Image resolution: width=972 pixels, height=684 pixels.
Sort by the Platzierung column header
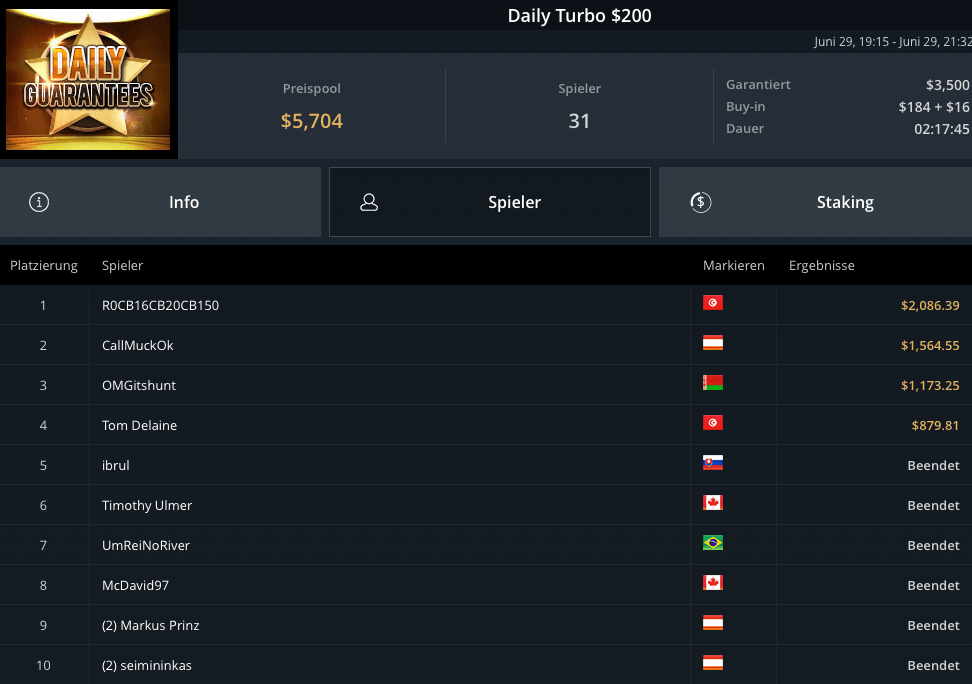pos(44,266)
